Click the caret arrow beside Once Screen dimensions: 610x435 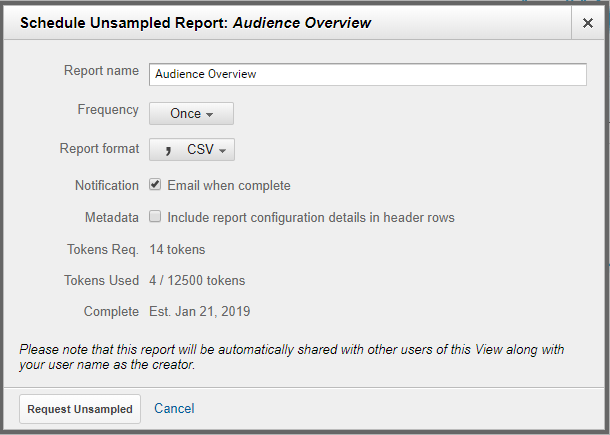(210, 115)
